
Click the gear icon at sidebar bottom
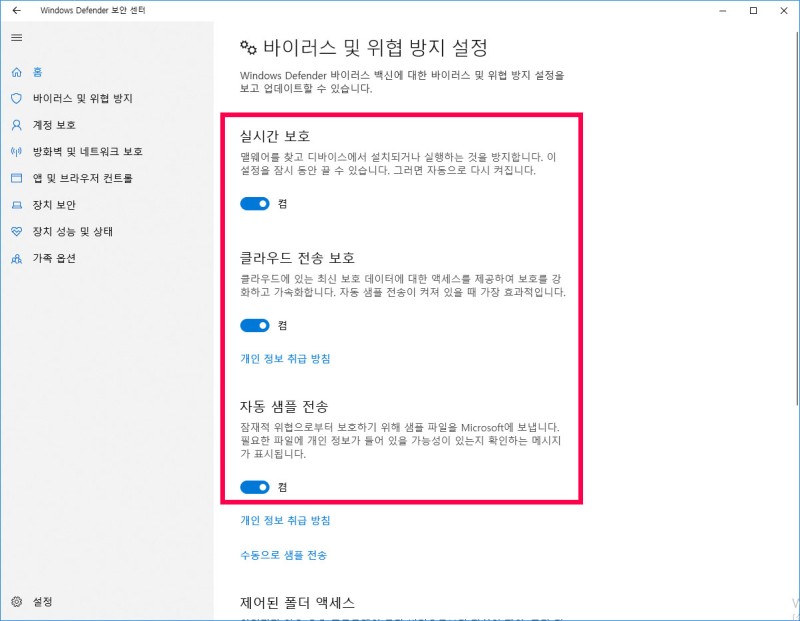[16, 602]
